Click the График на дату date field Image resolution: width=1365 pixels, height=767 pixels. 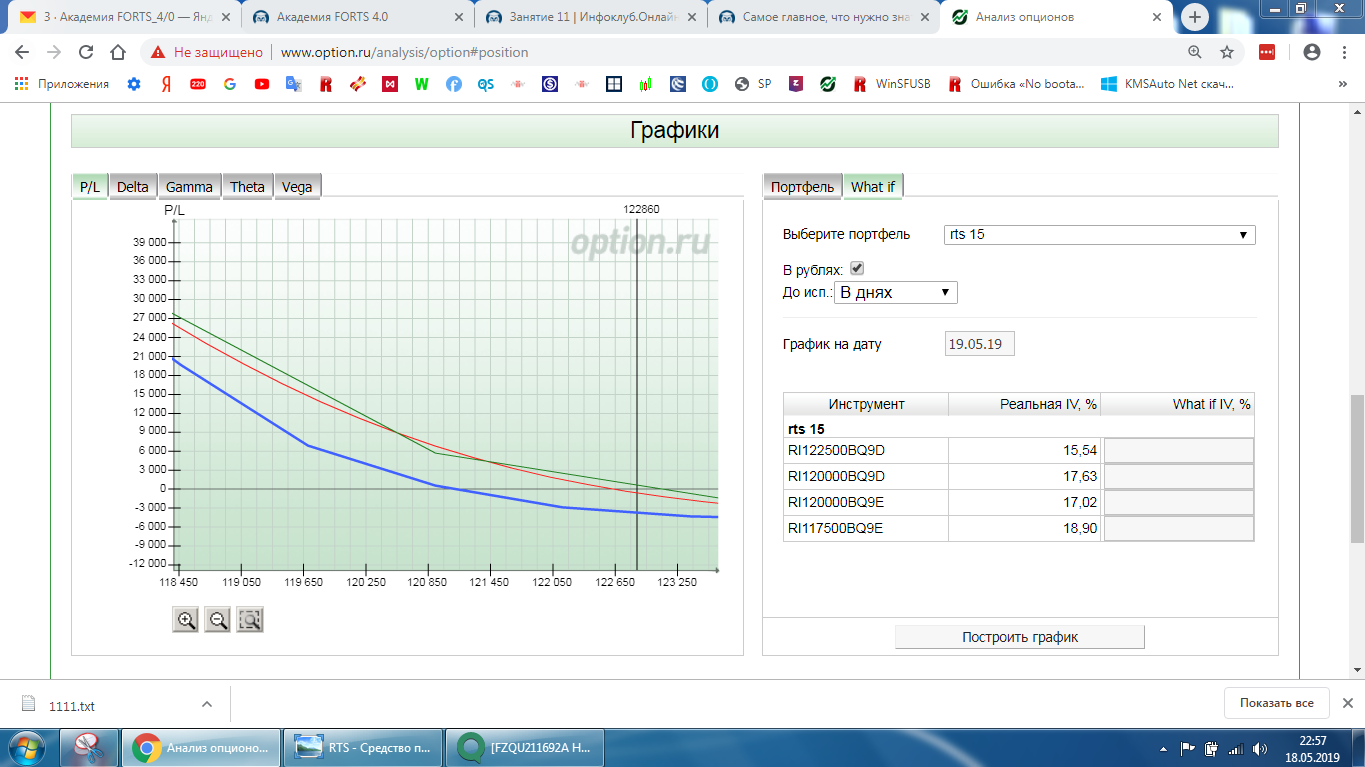(980, 344)
